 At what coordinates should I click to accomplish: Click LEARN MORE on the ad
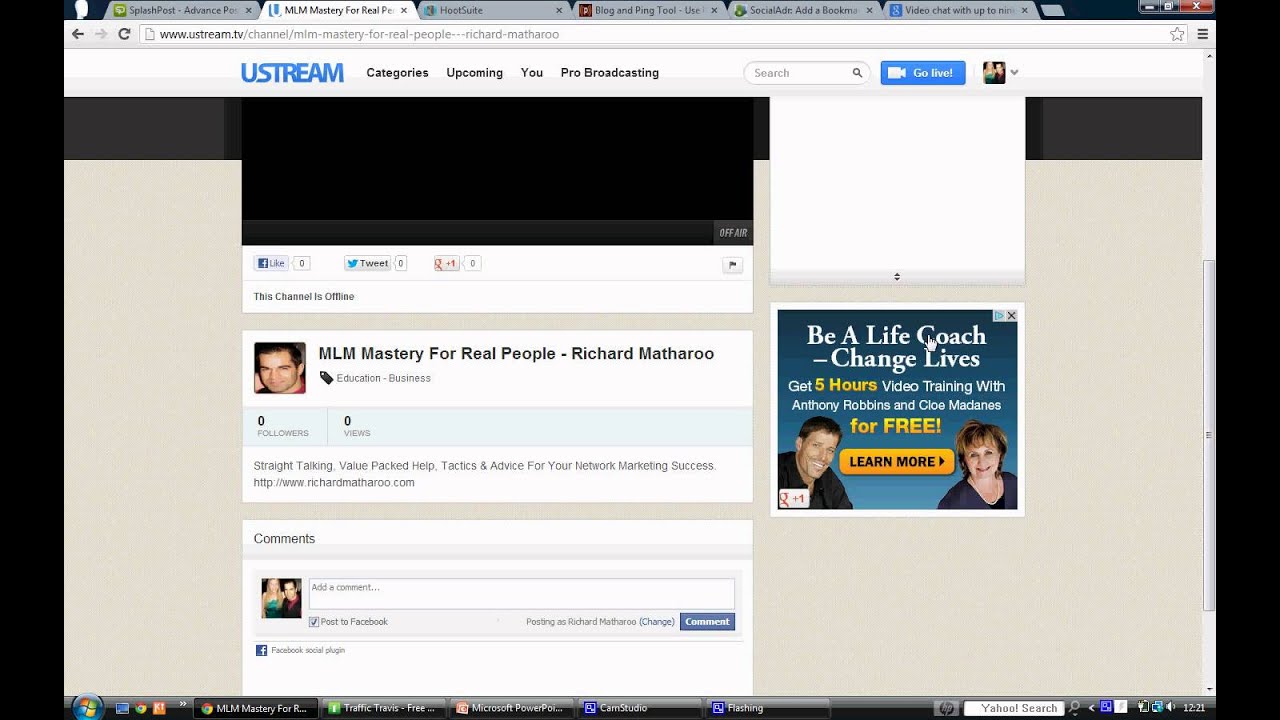click(x=896, y=461)
